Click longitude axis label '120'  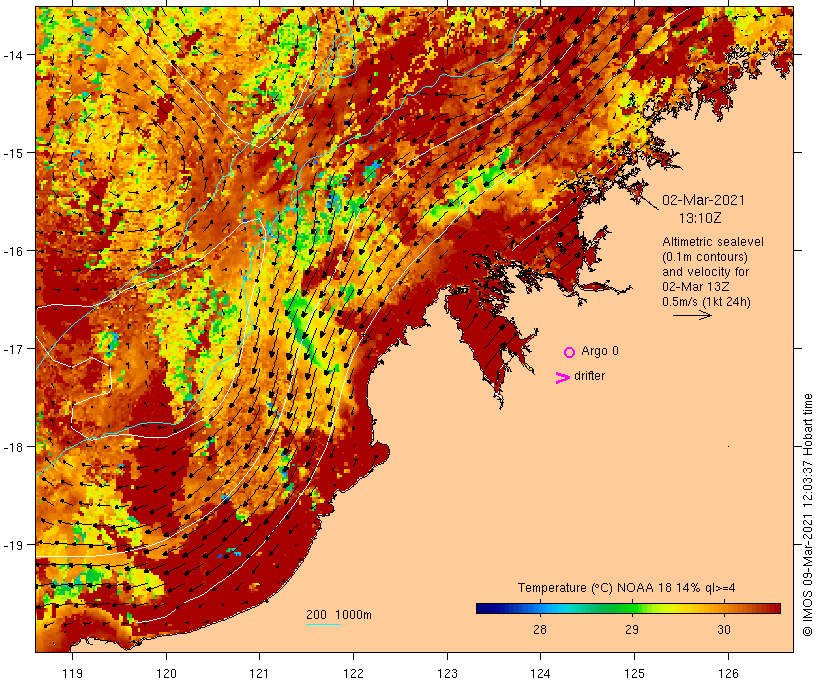click(x=166, y=673)
